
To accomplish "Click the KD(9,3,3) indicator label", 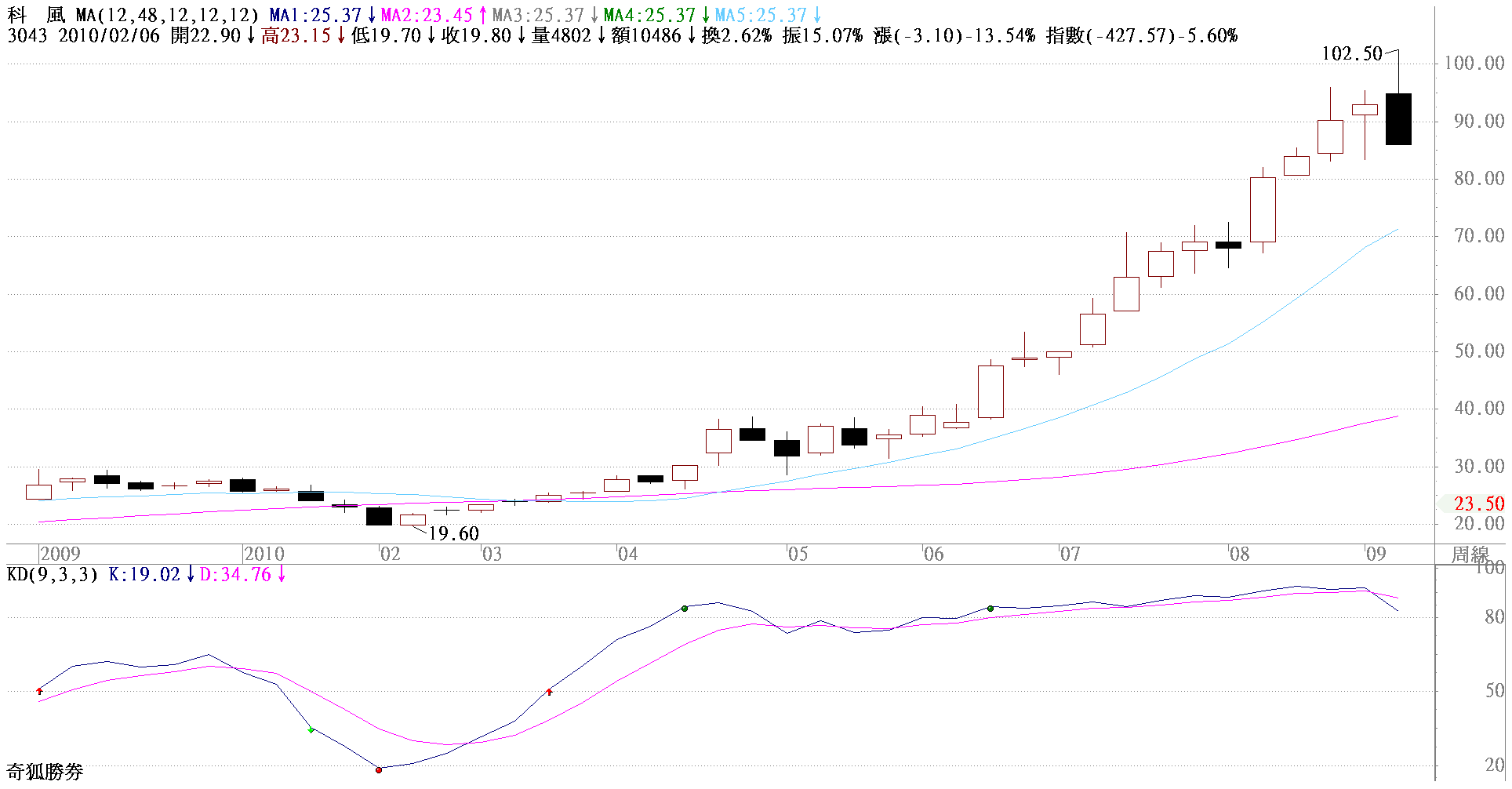I will (53, 575).
